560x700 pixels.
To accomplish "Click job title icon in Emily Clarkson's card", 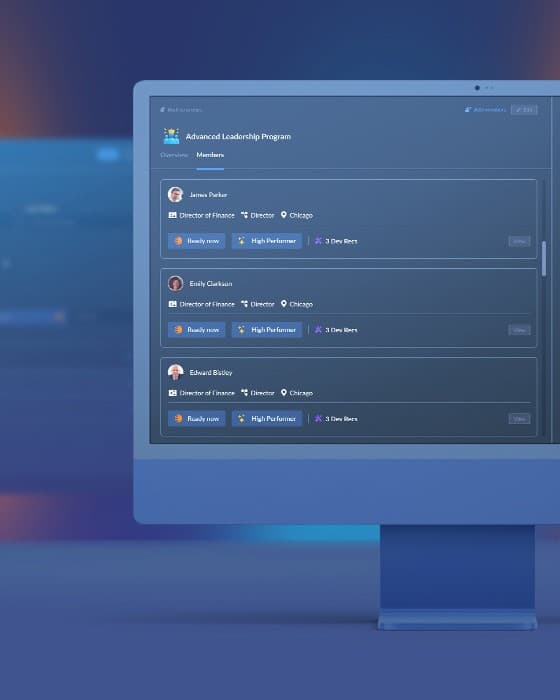I will tap(172, 304).
